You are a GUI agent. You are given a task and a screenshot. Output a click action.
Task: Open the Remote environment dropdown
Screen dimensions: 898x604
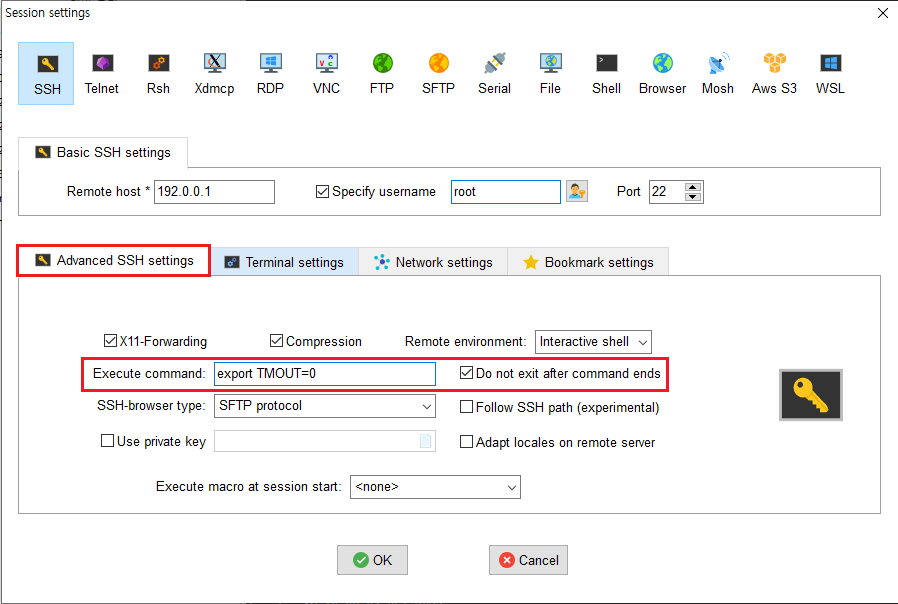pyautogui.click(x=593, y=342)
